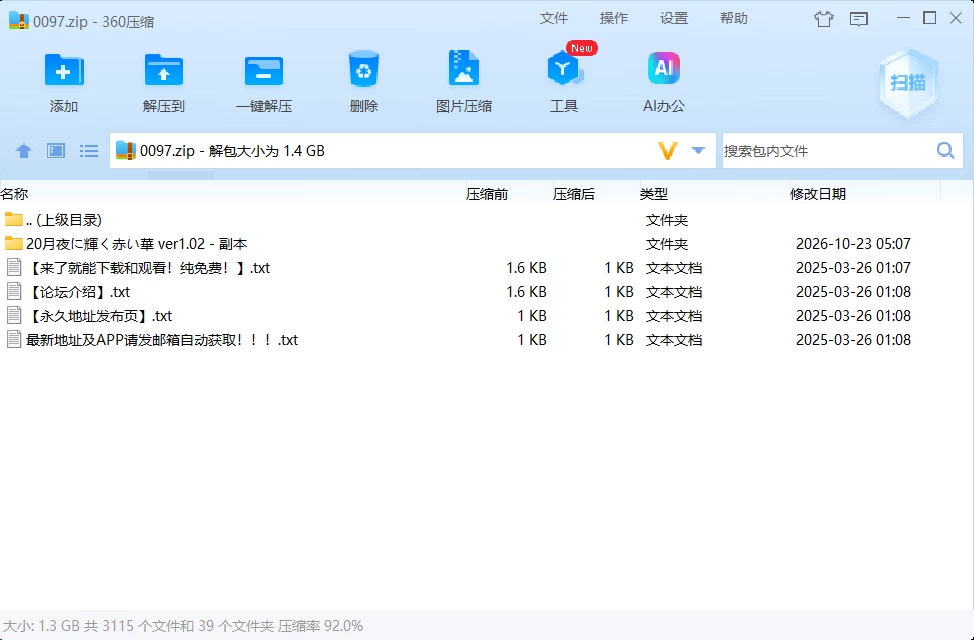Screen dimensions: 974x640
Task: Open the 设置 menu
Action: [674, 19]
